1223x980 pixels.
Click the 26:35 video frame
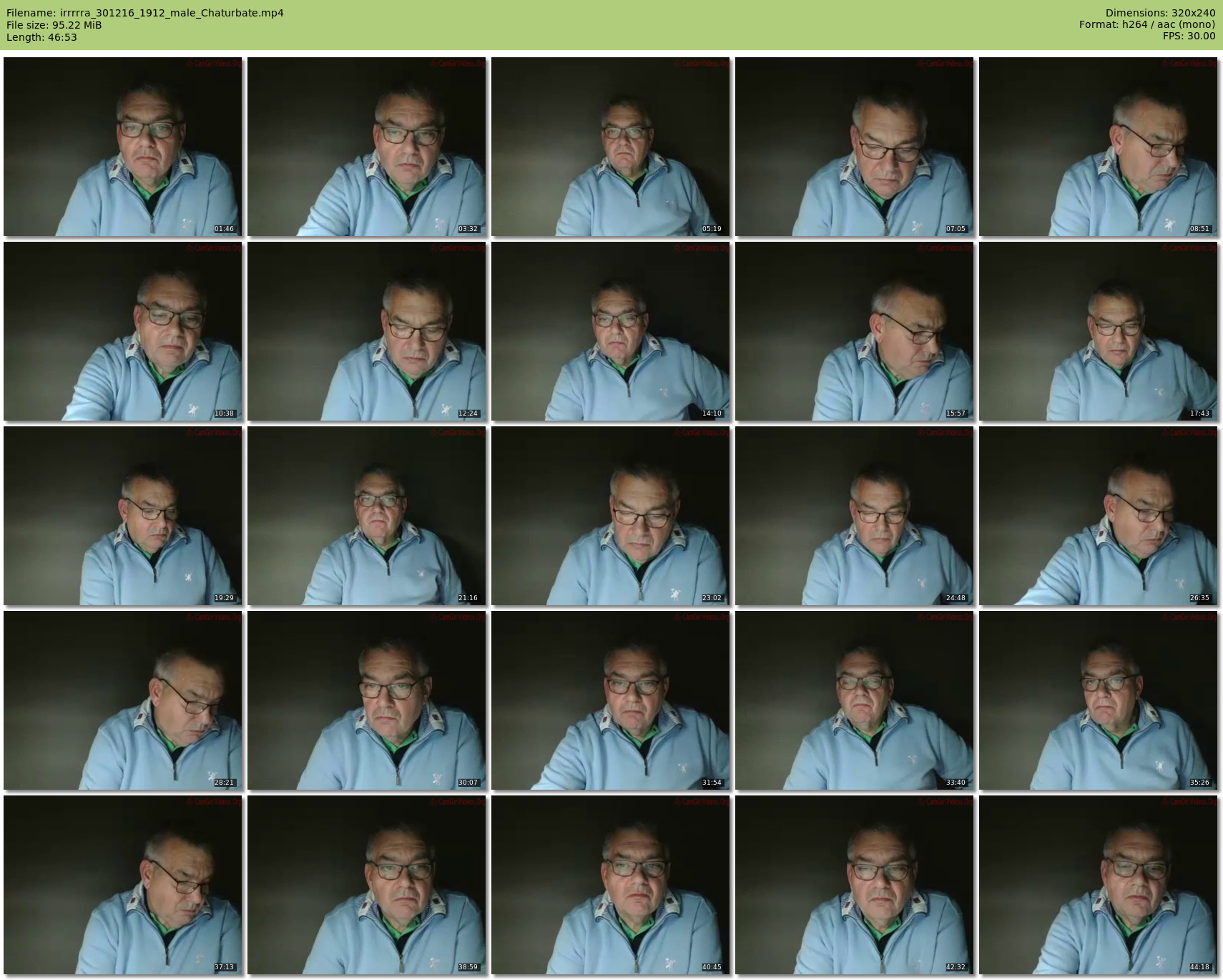coord(1099,516)
